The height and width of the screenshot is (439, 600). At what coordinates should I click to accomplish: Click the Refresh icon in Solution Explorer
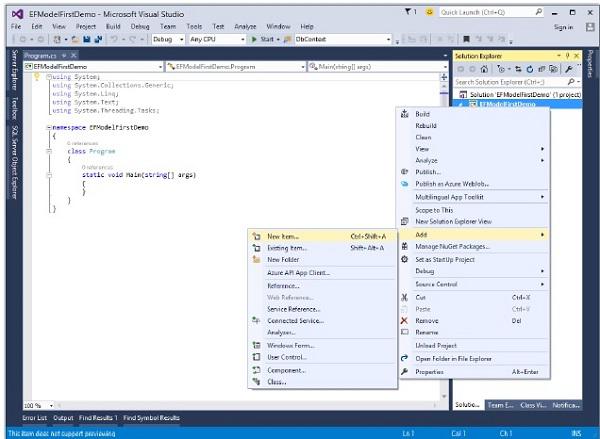[530, 69]
